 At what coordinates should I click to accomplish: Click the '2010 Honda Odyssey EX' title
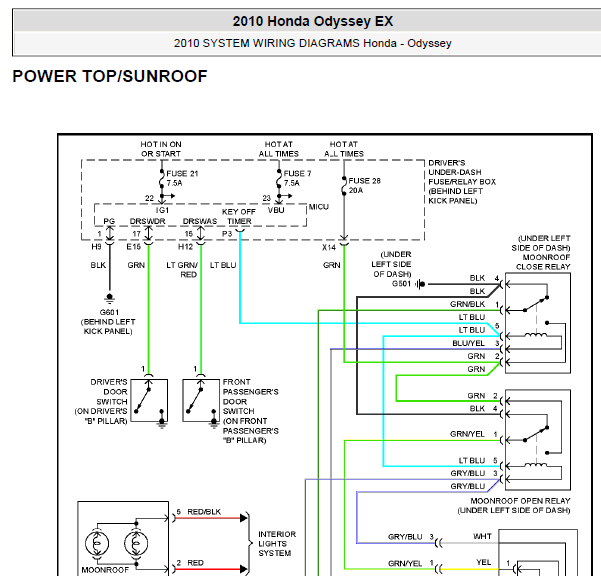pyautogui.click(x=313, y=21)
